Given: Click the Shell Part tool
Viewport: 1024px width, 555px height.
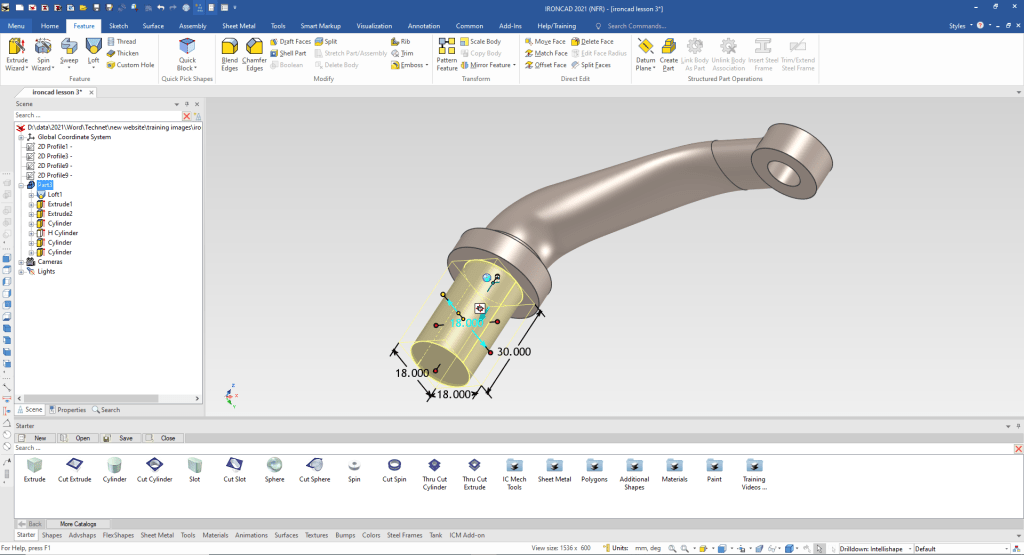Looking at the screenshot, I should (294, 53).
